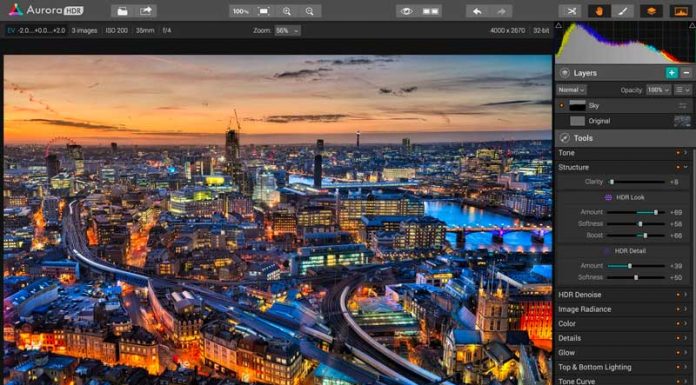Click the export share arrow icon

point(146,11)
